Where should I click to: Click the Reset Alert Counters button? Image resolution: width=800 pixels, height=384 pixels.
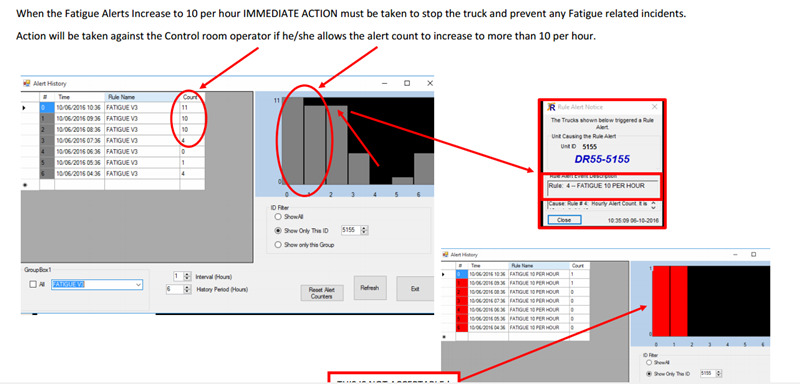(x=321, y=293)
